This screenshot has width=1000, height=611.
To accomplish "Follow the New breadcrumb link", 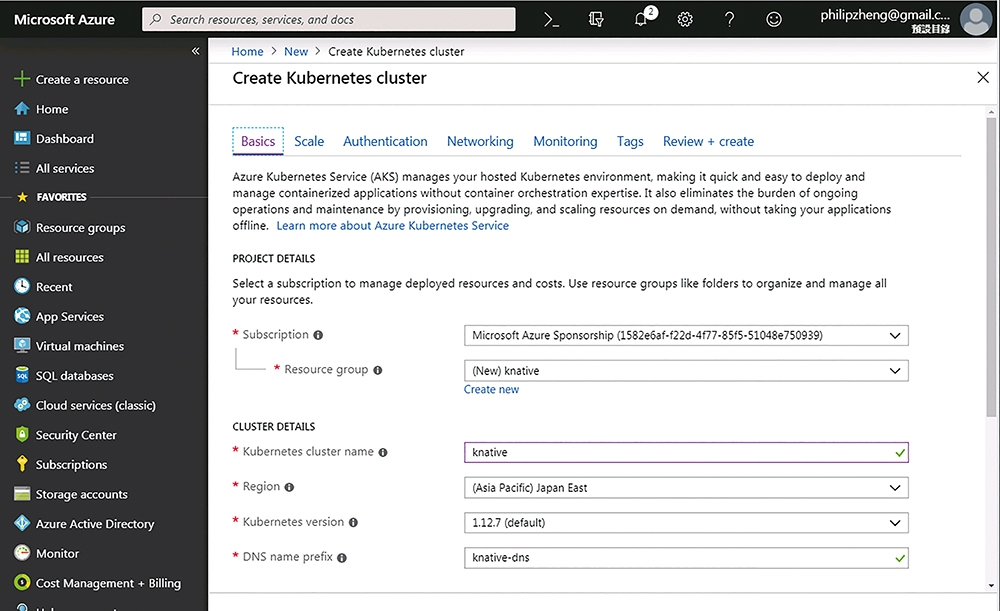I will pos(296,51).
